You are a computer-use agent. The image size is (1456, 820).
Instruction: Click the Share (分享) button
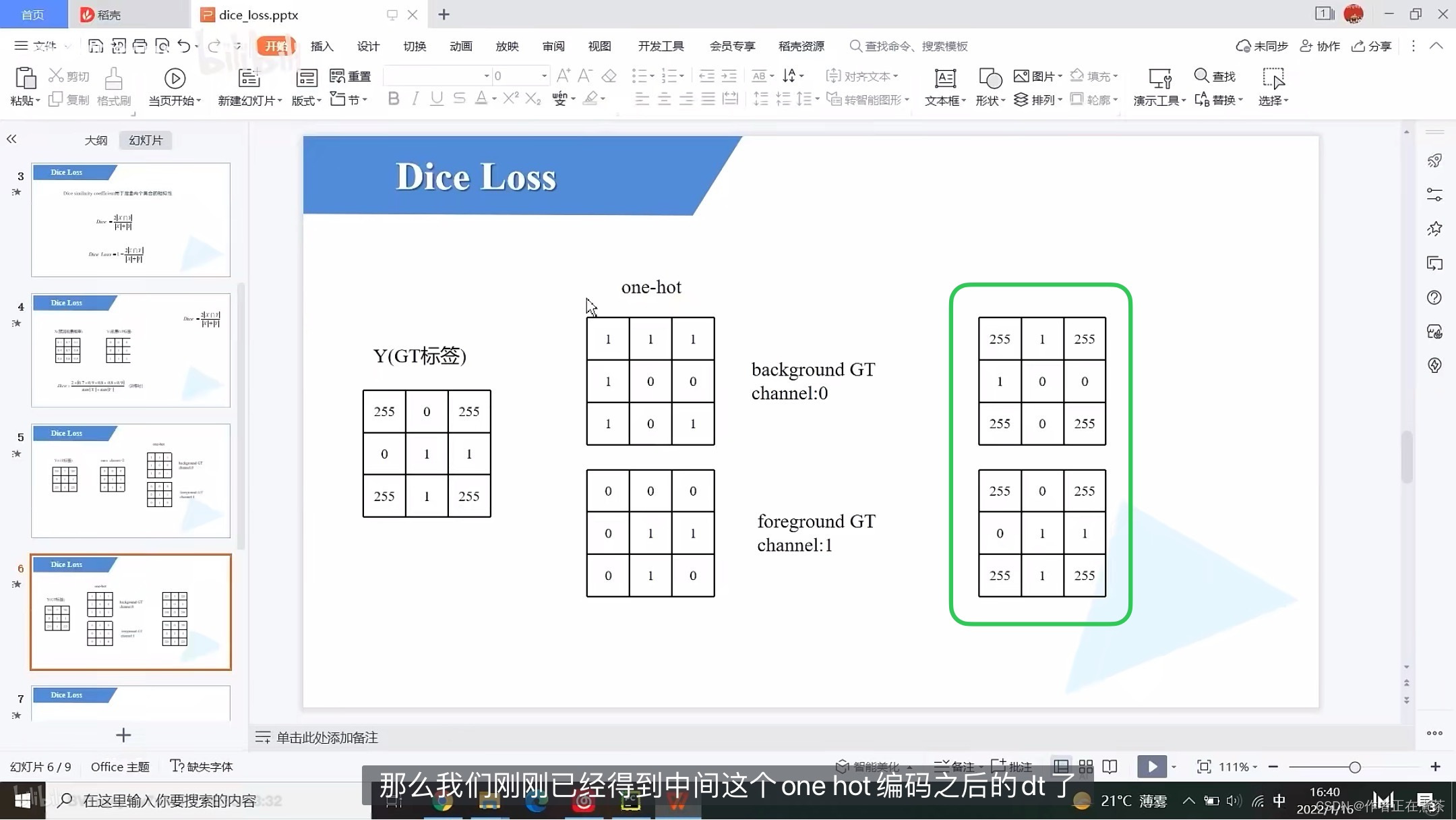point(1372,46)
